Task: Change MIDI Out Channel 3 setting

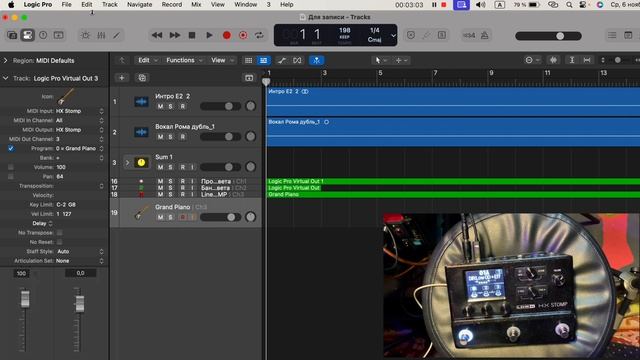Action: (x=80, y=139)
